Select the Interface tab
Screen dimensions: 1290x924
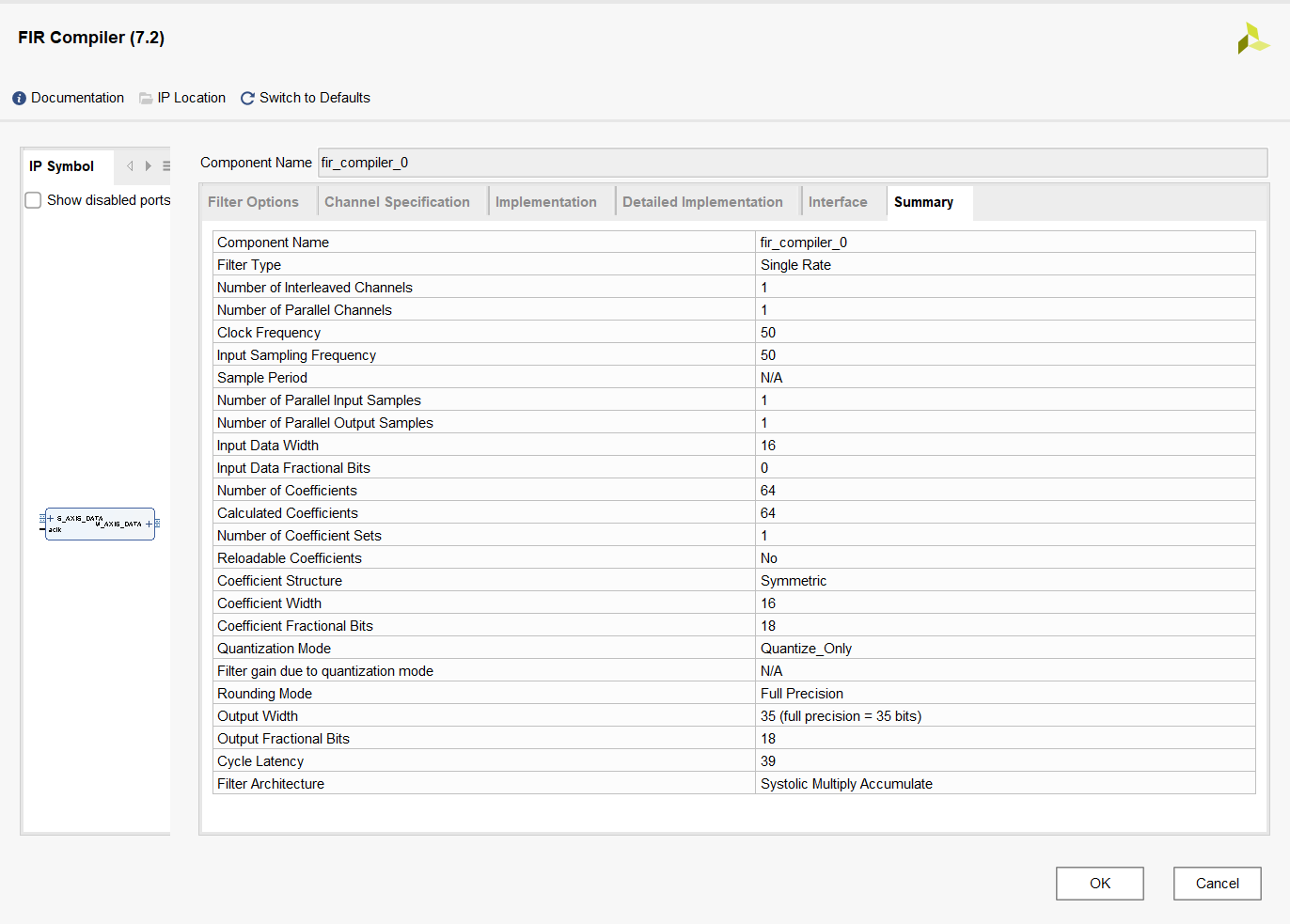point(838,202)
